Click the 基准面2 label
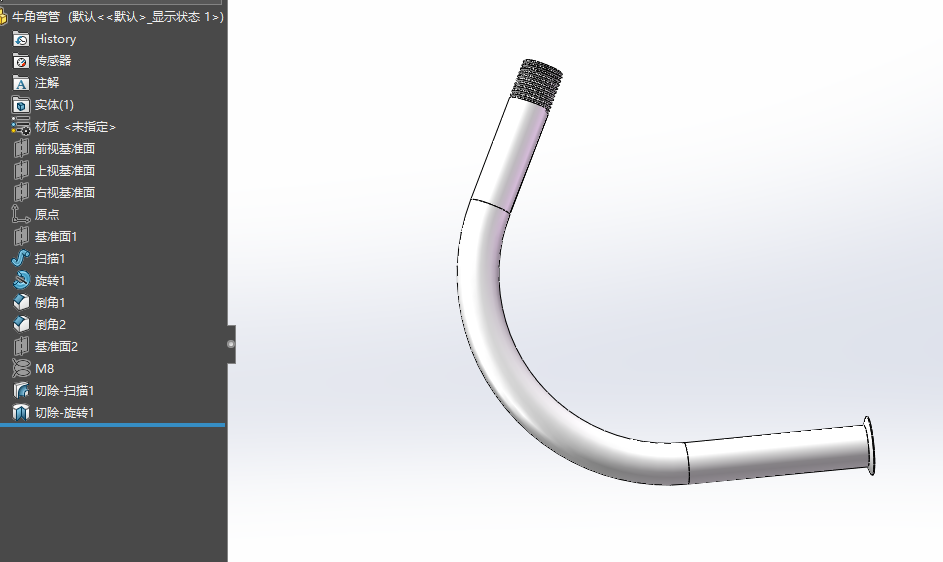Image resolution: width=943 pixels, height=562 pixels. coord(57,346)
